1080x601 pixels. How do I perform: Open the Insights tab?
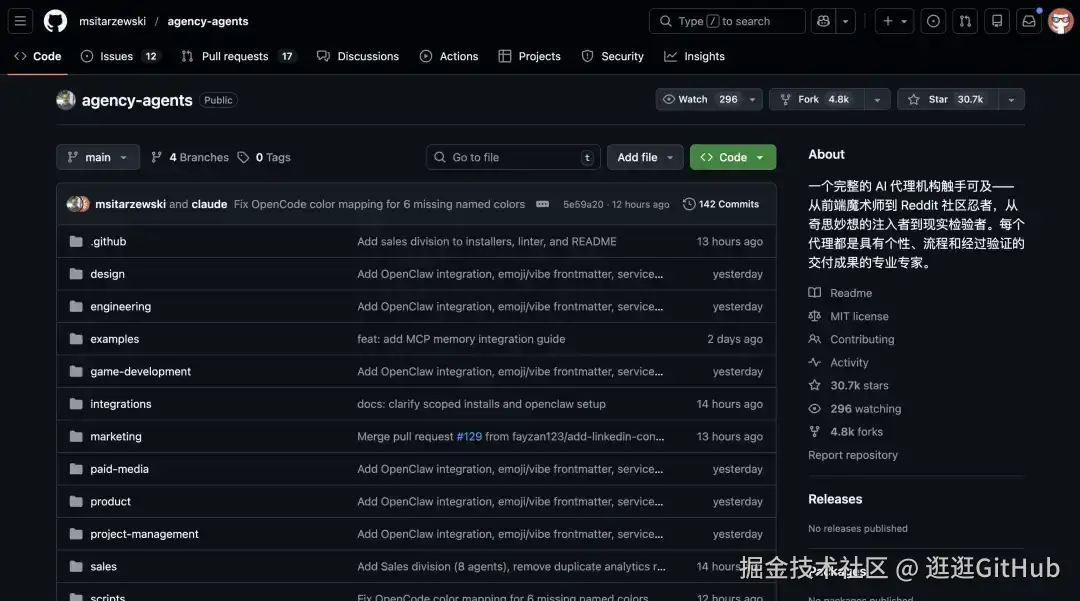(x=694, y=56)
